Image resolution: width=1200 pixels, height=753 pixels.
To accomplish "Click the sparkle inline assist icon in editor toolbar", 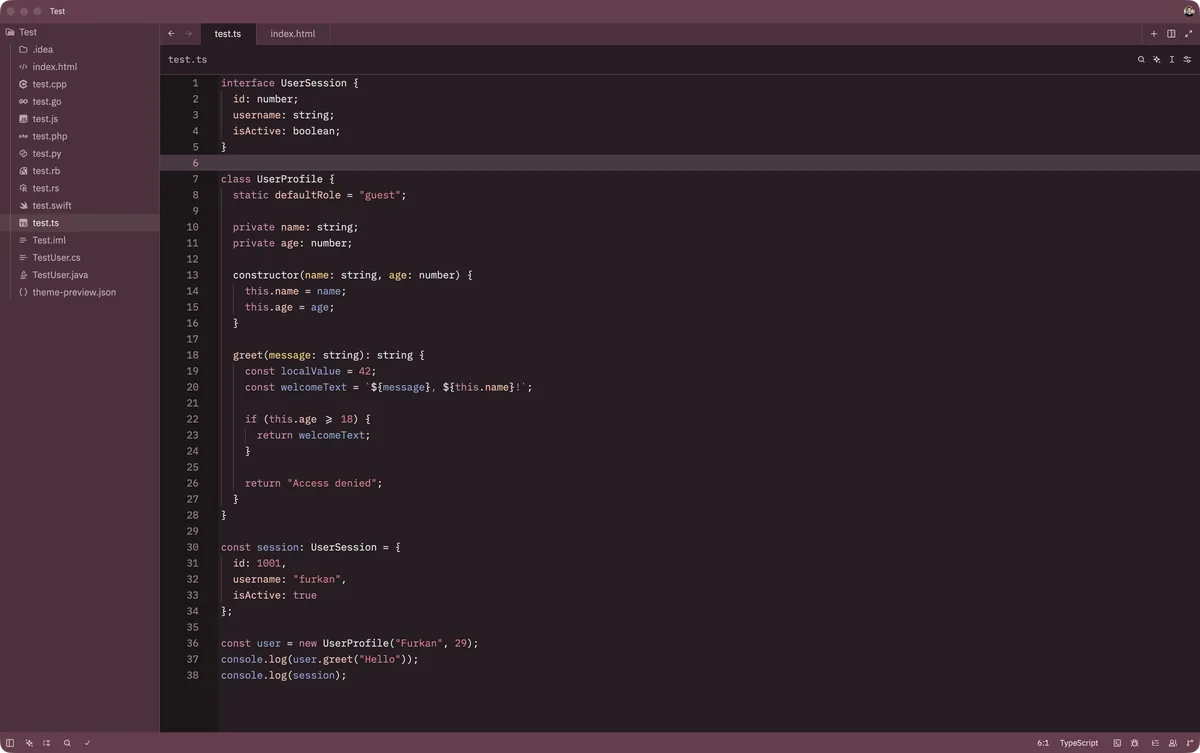I will [x=1156, y=59].
